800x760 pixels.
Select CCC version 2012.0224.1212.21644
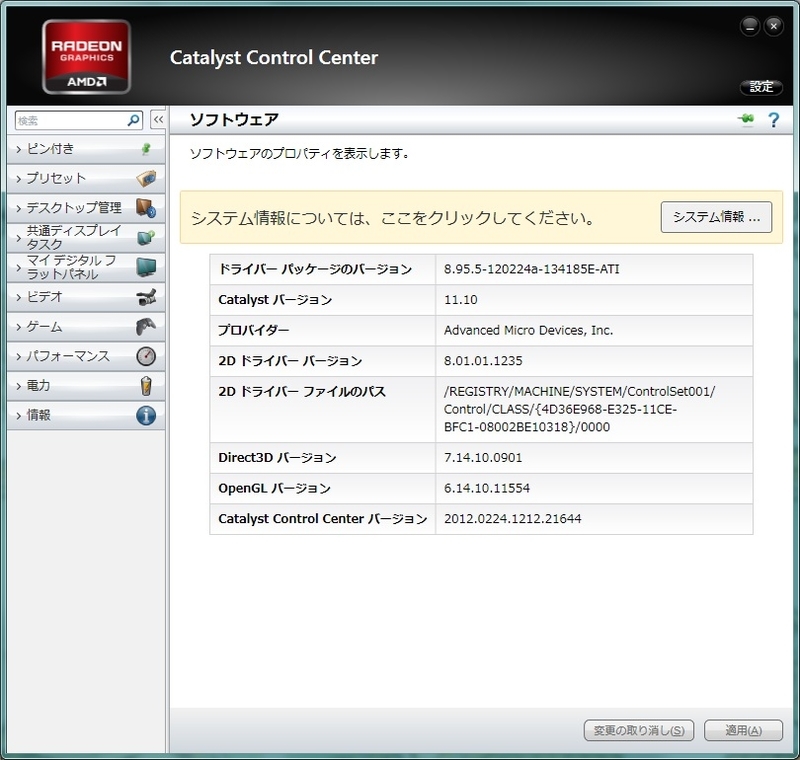click(x=512, y=519)
